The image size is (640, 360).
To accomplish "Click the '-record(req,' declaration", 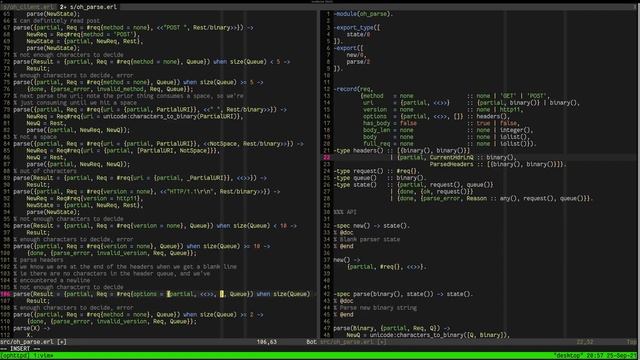I will (x=353, y=89).
